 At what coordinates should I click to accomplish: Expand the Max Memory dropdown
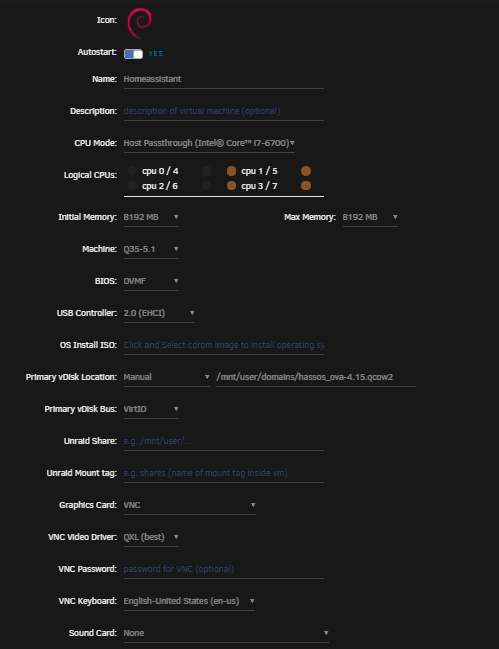(370, 217)
